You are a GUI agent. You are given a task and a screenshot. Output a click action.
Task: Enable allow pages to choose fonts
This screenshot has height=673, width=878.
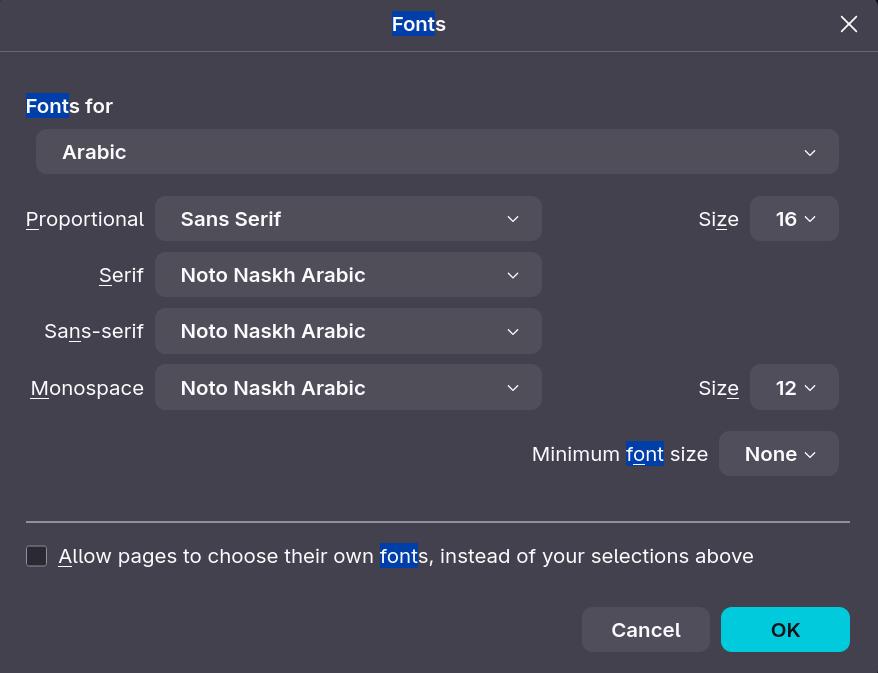pyautogui.click(x=37, y=556)
